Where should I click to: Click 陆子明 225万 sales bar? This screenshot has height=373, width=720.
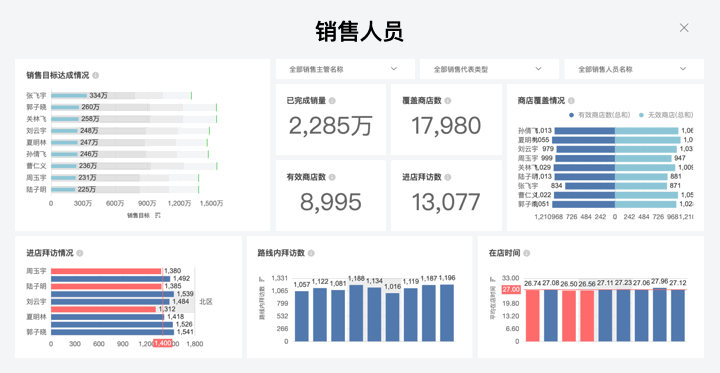click(63, 189)
